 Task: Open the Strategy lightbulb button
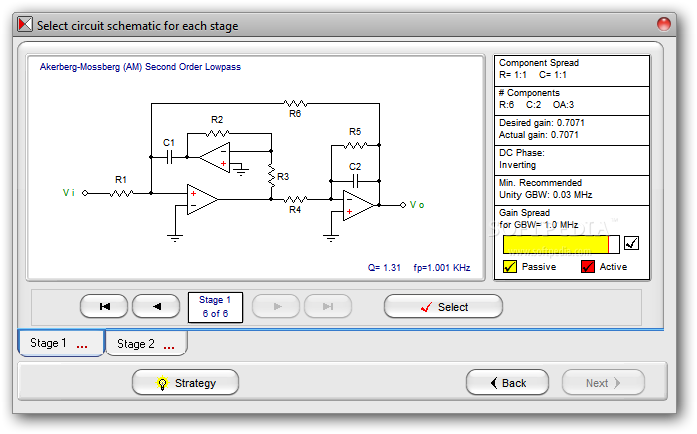(x=185, y=382)
